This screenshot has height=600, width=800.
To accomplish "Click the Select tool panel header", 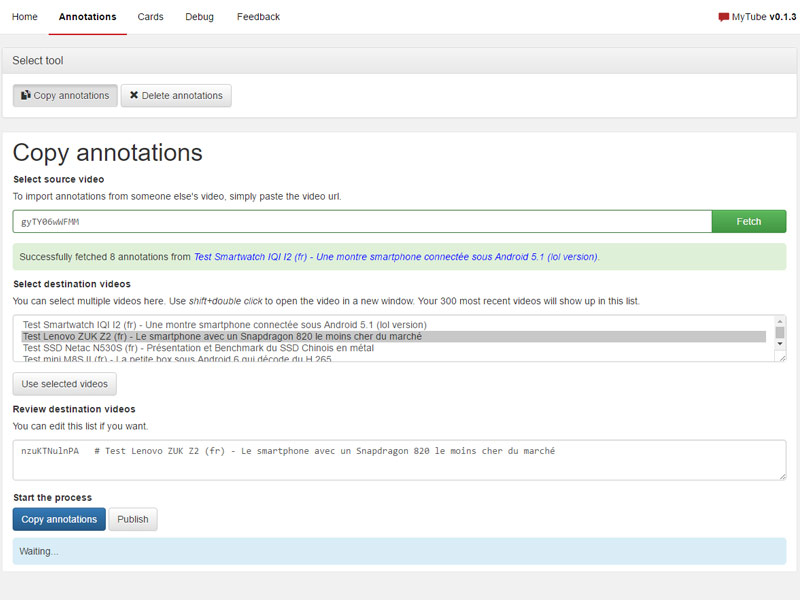I will point(399,61).
